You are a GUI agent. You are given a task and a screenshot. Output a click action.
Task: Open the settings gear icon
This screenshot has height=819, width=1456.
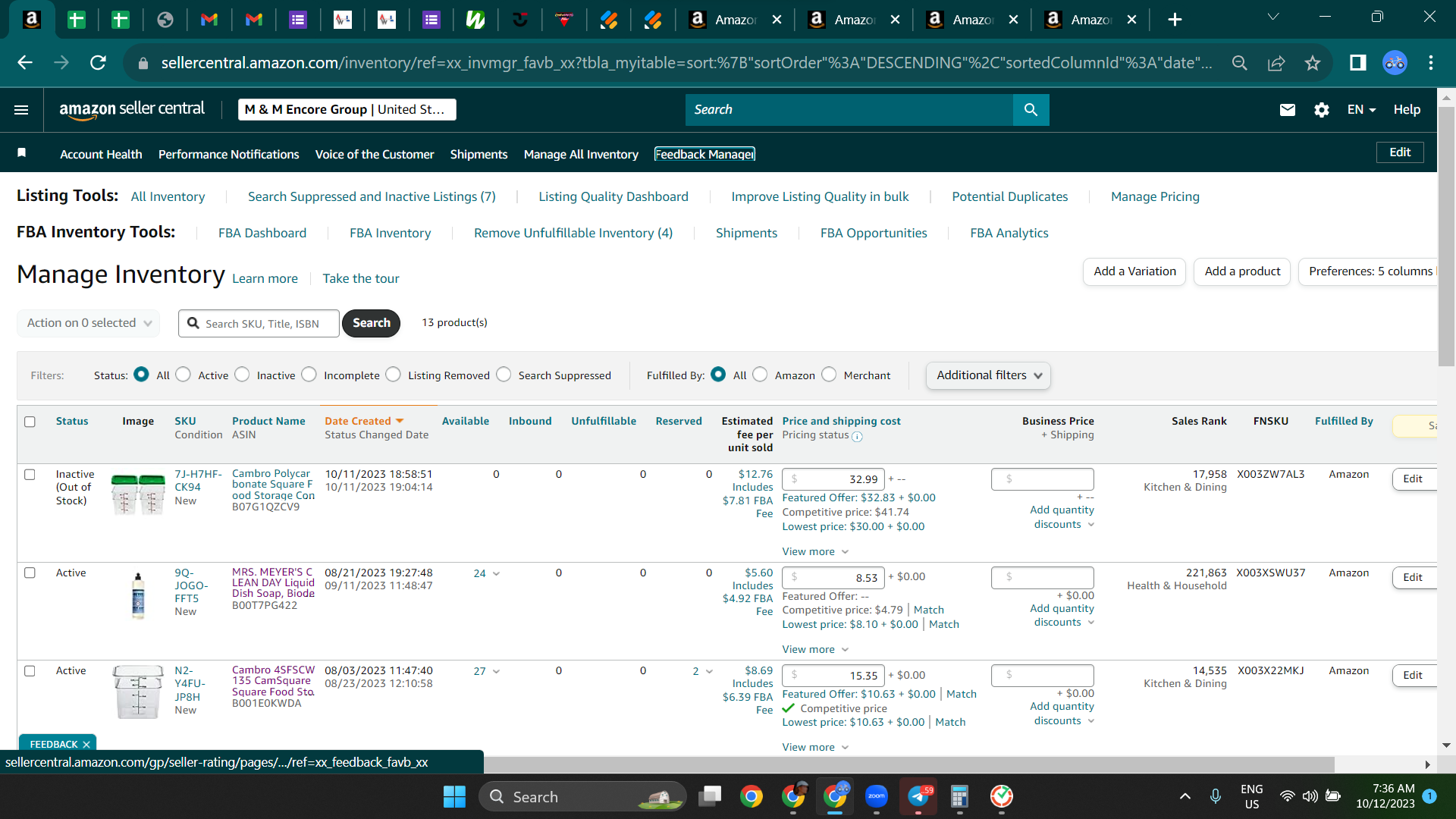coord(1322,110)
